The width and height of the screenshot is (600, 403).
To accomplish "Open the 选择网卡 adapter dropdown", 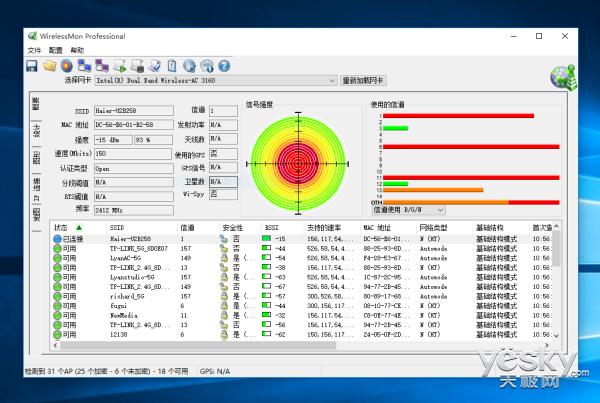I will tap(330, 80).
